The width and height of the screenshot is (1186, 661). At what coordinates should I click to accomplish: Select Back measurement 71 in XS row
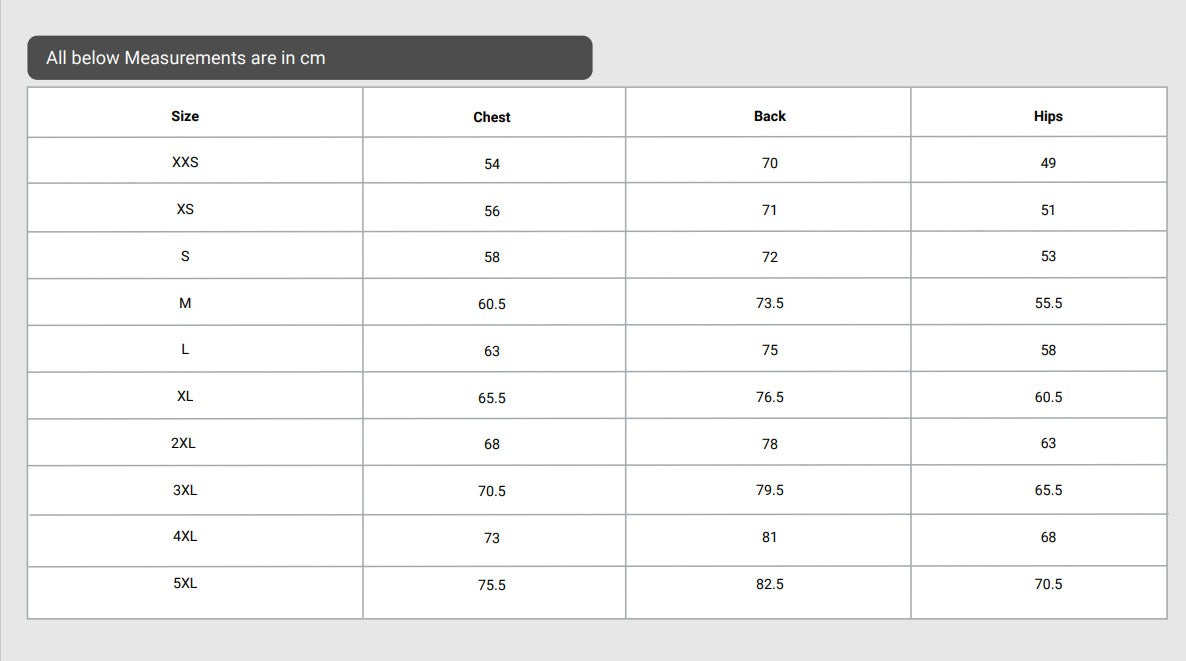point(769,210)
